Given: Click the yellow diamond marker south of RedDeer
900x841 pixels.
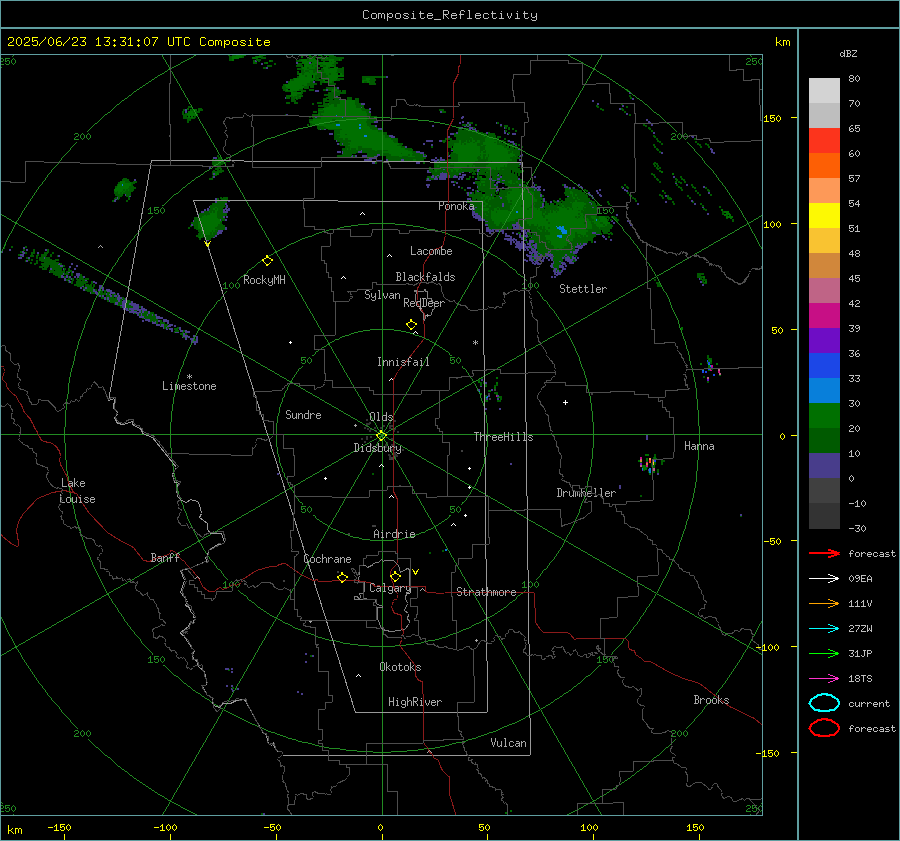Looking at the screenshot, I should [412, 325].
